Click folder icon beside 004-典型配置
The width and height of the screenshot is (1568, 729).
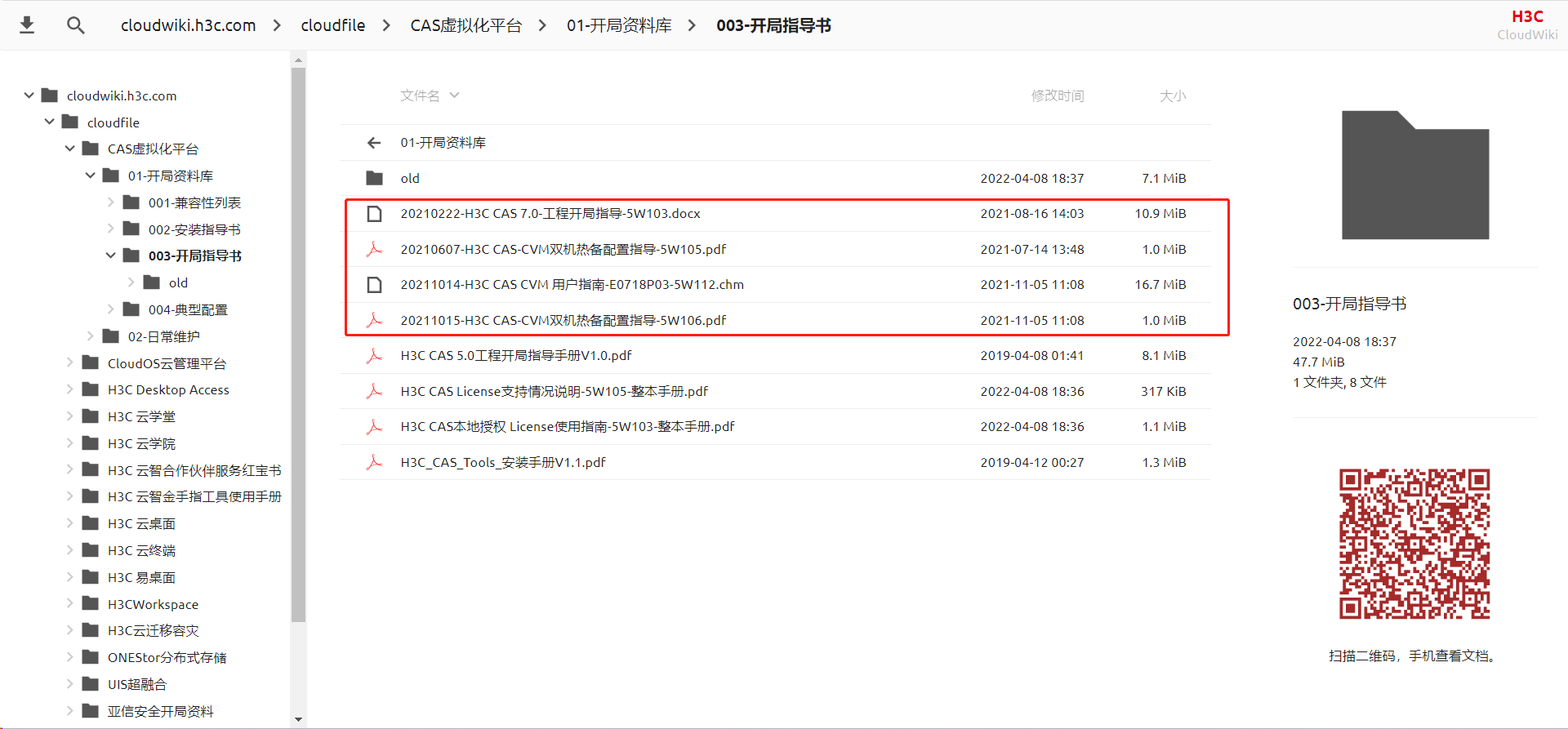pos(131,309)
